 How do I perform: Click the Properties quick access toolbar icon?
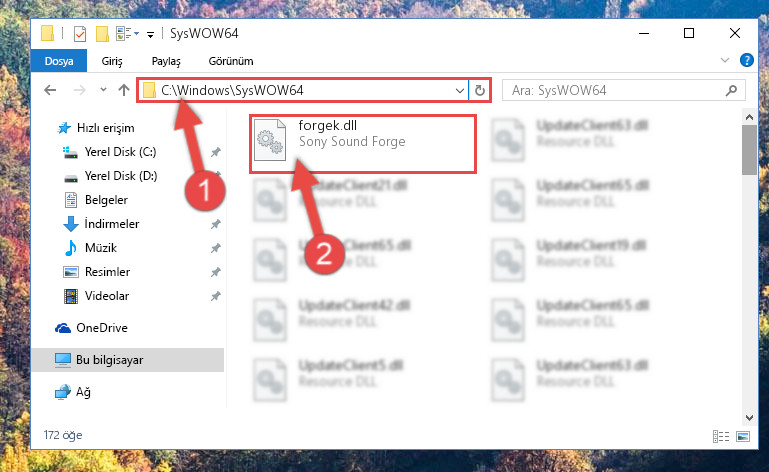click(x=79, y=34)
